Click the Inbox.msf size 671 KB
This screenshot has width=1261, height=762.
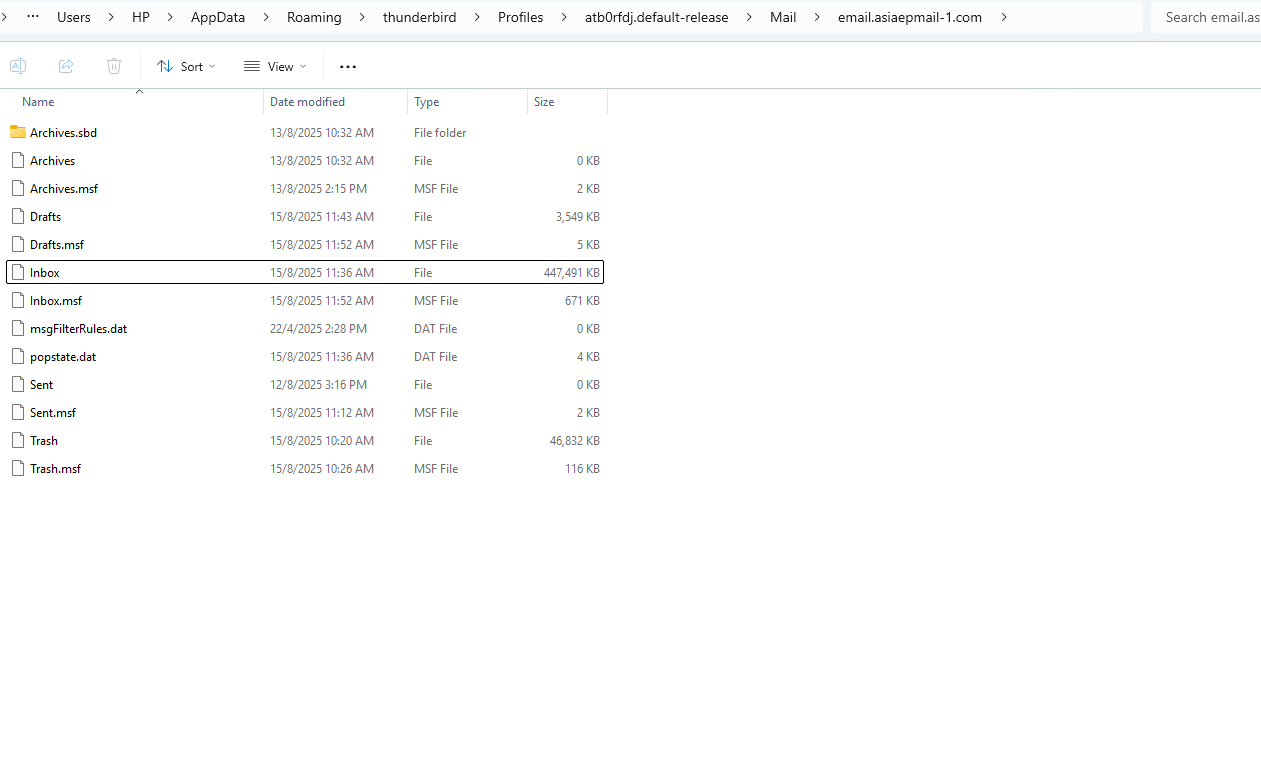pyautogui.click(x=582, y=300)
